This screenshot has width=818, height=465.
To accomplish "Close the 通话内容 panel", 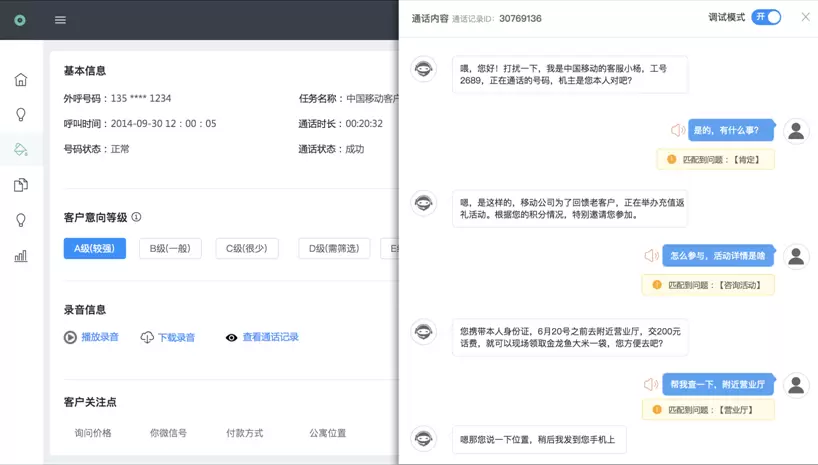I will tap(805, 17).
